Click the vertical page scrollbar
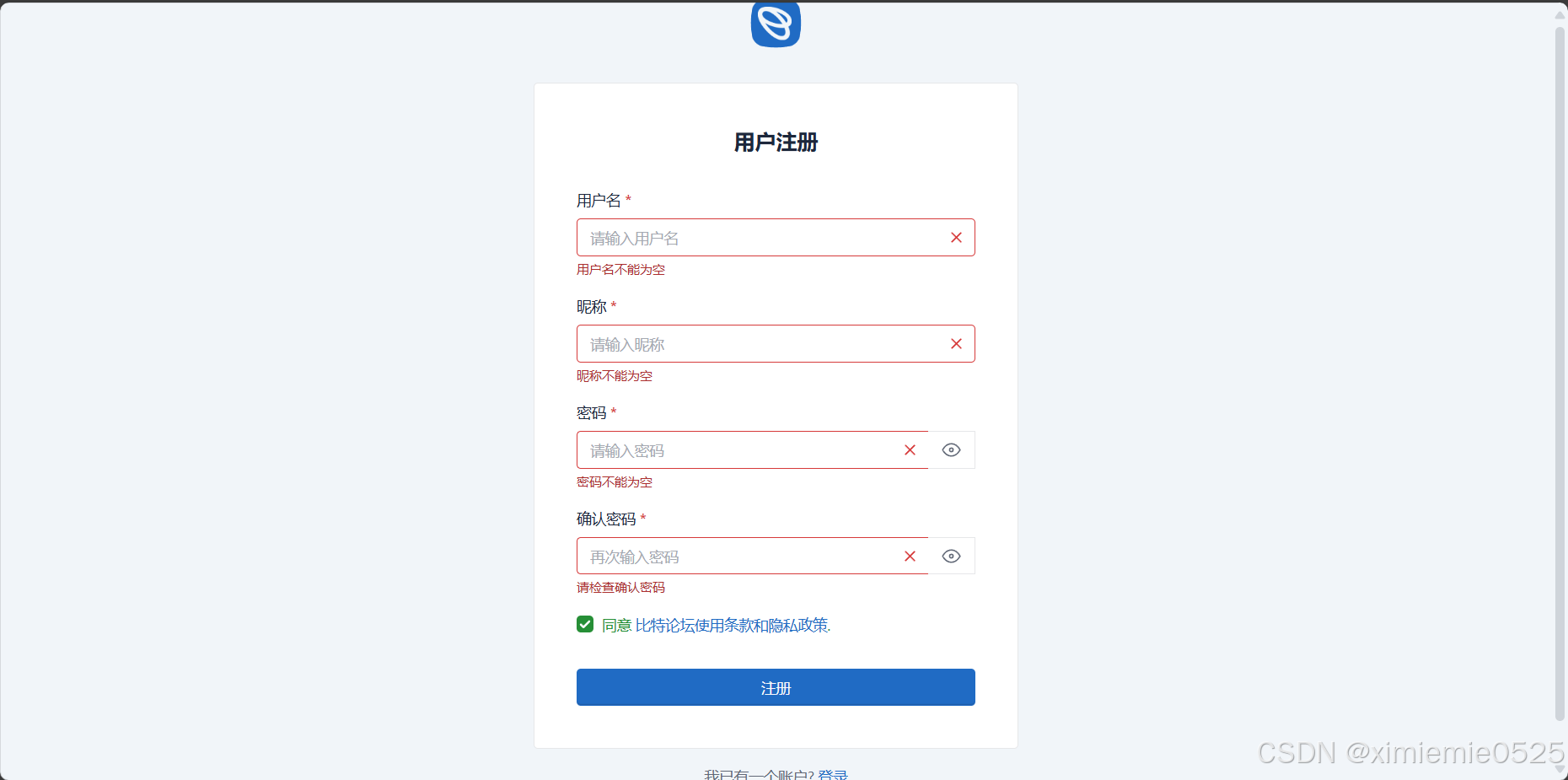 click(1560, 373)
